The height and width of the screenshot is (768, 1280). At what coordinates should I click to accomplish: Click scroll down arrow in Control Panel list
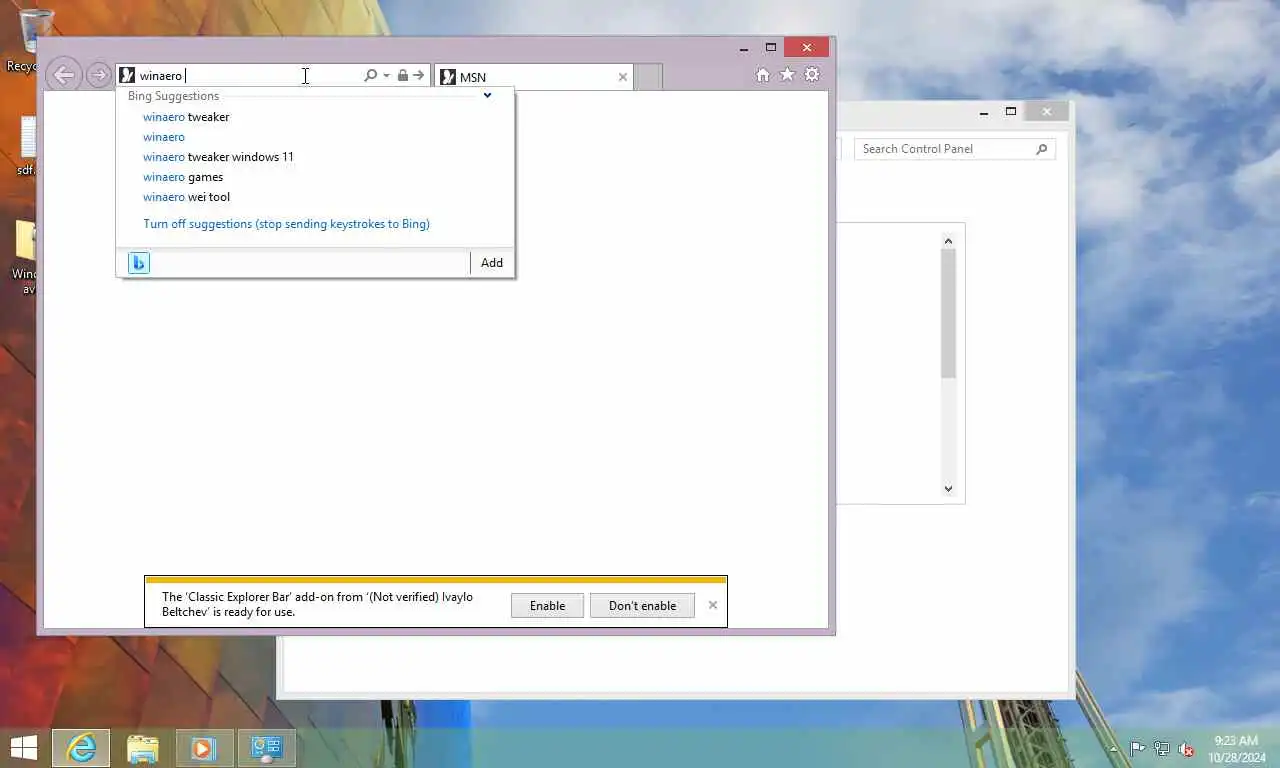tap(948, 489)
